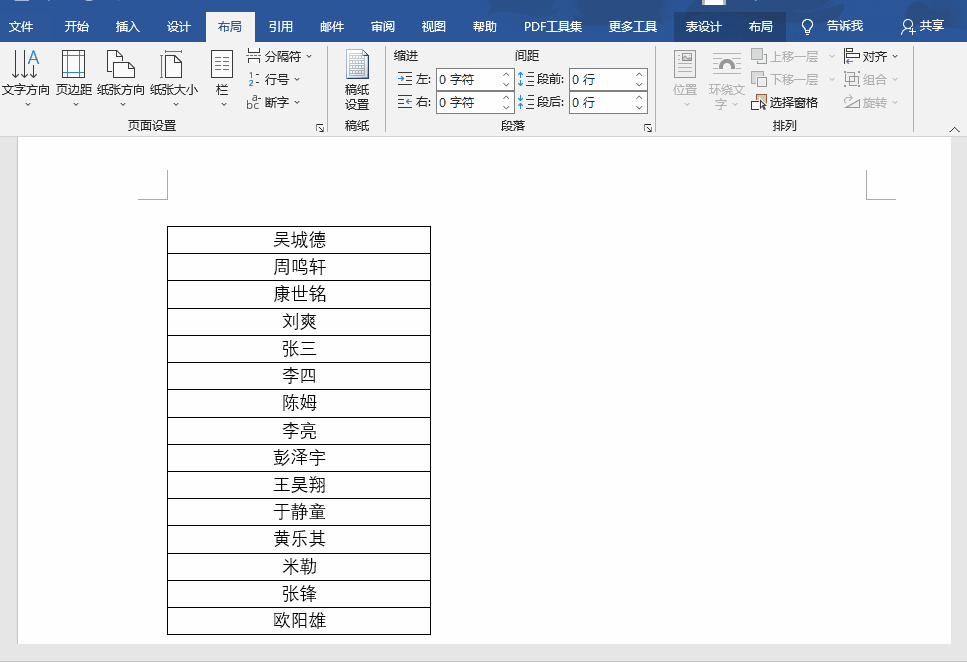Open the 文字方向 text direction tool

point(25,78)
